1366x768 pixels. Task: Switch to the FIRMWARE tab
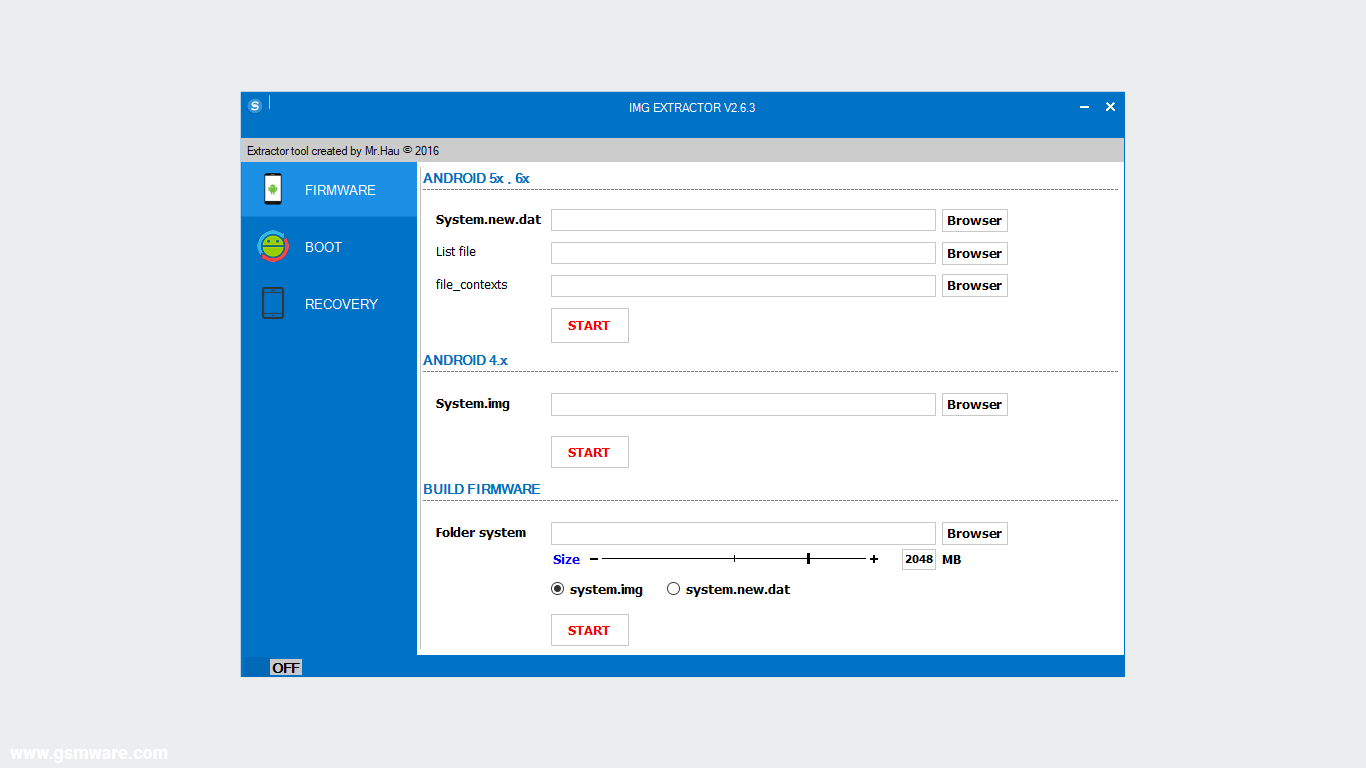click(338, 189)
